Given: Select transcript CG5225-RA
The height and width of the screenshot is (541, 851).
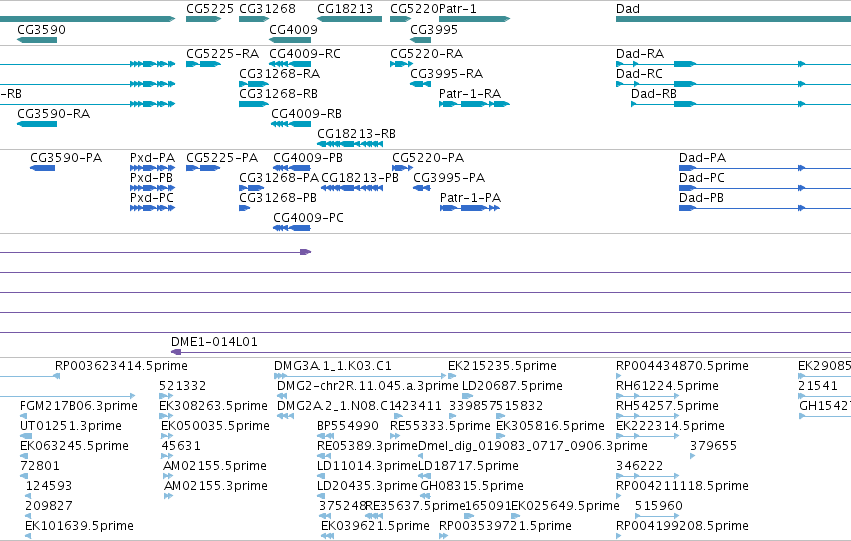Looking at the screenshot, I should click(204, 64).
